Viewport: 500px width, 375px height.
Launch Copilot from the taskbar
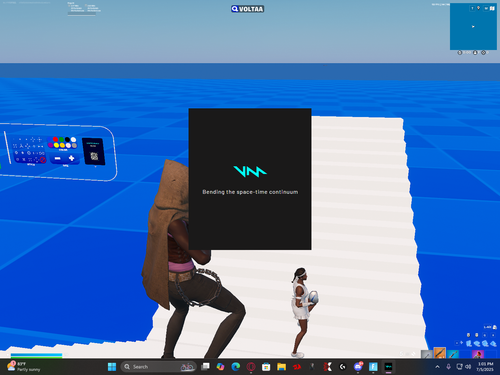(x=220, y=367)
